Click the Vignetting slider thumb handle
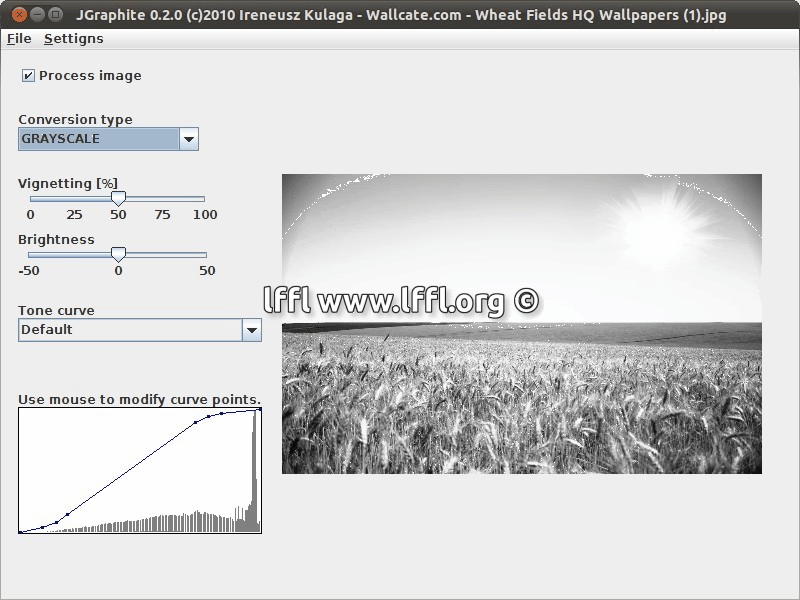Screen dimensions: 800x600 point(118,198)
